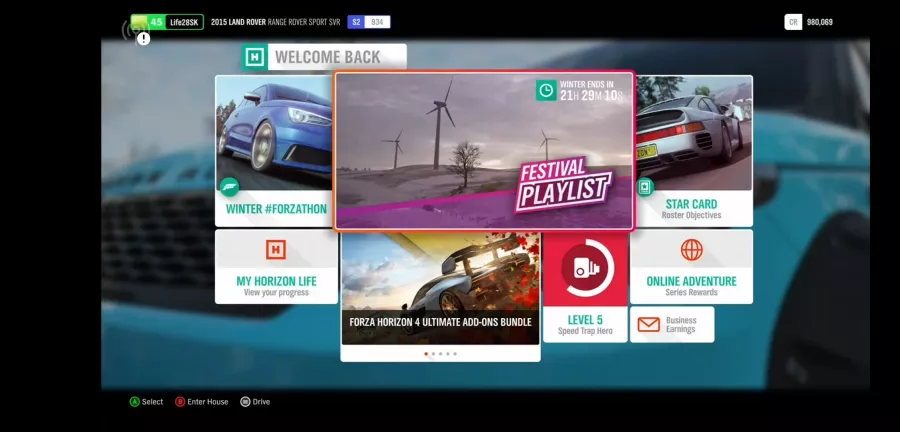Click the globe icon on Online Adventure
This screenshot has height=432, width=900.
(692, 250)
